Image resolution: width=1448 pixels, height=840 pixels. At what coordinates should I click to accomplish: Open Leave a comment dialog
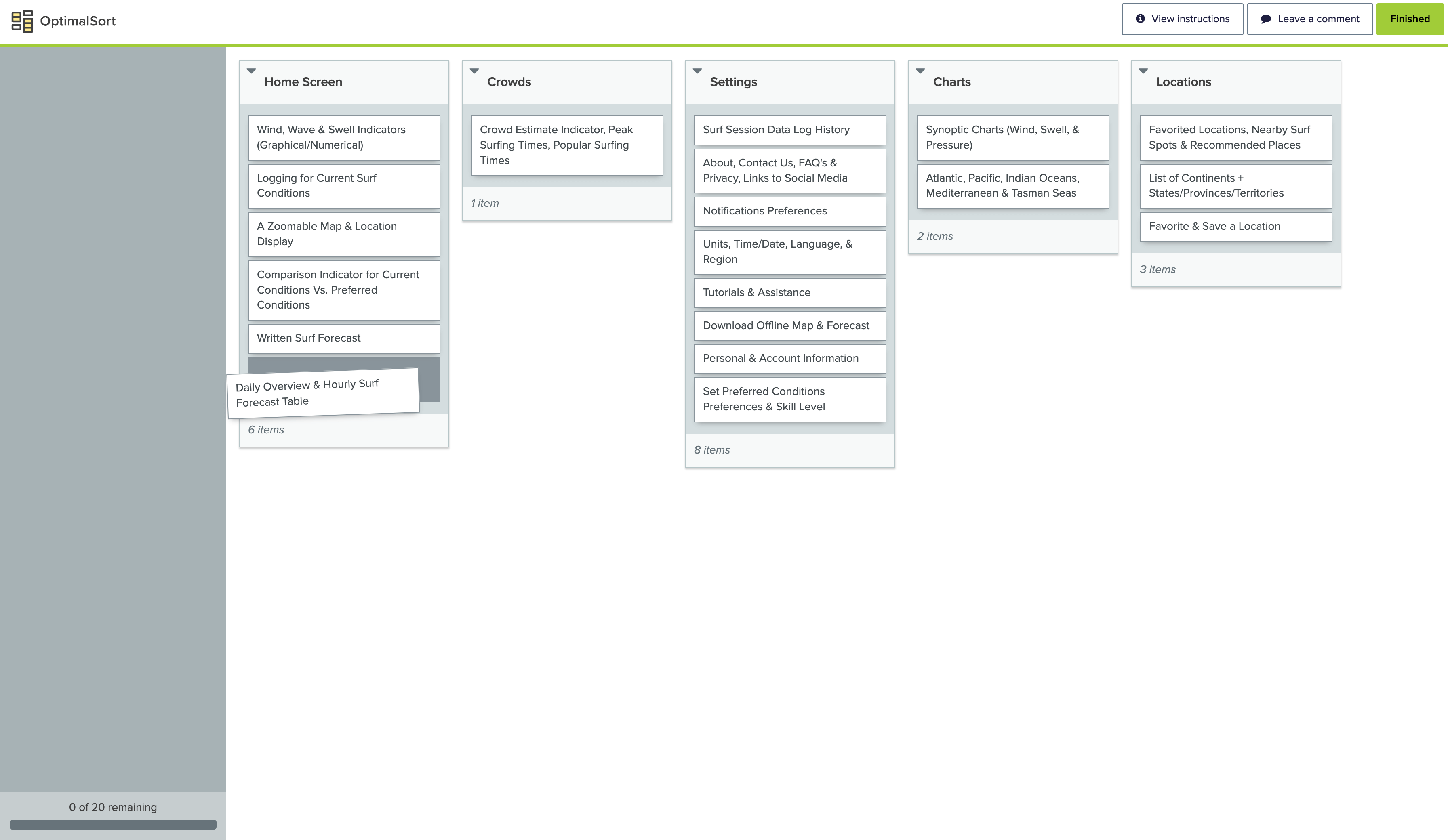1309,19
